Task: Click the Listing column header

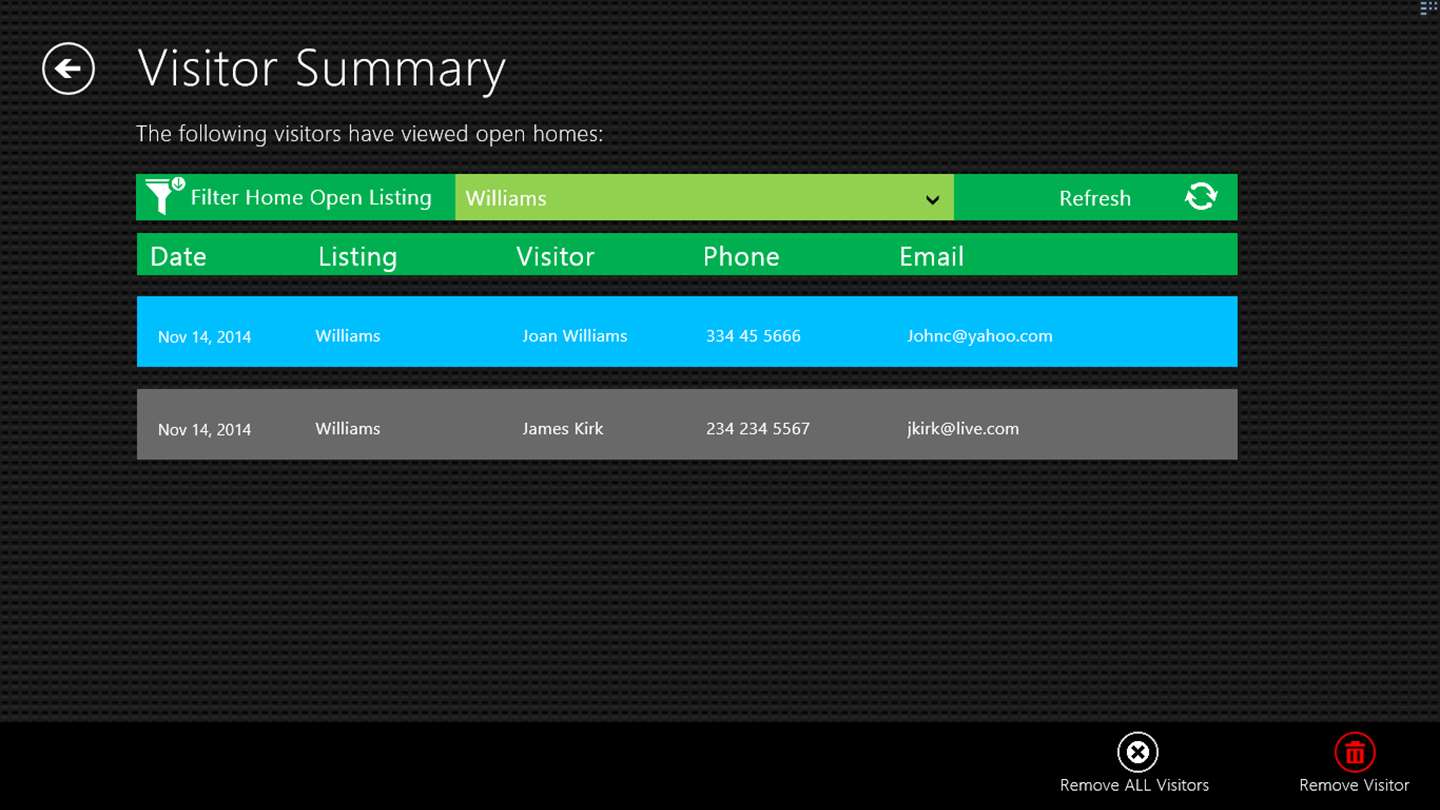Action: click(357, 257)
